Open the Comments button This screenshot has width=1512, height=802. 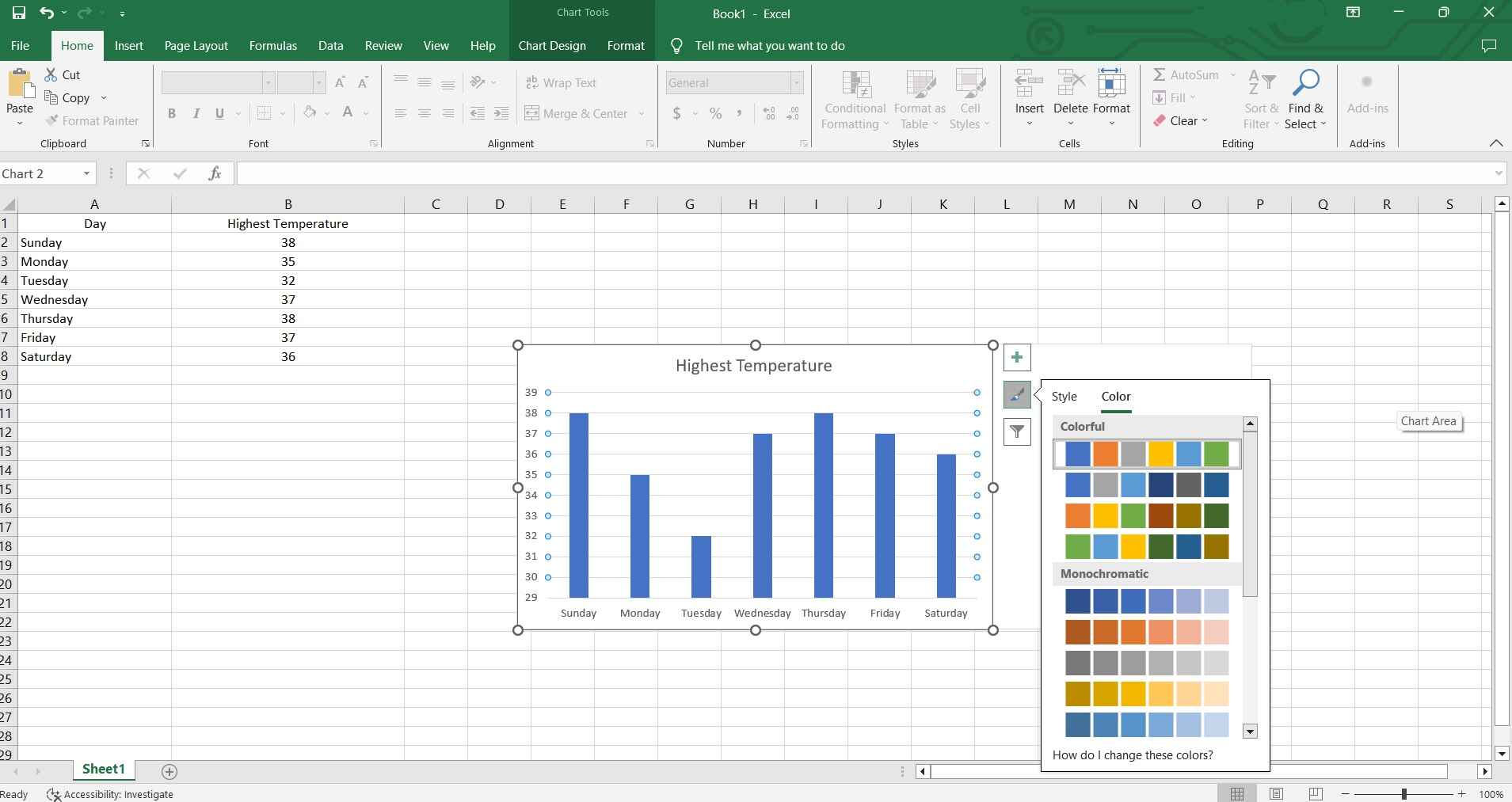pos(1489,45)
